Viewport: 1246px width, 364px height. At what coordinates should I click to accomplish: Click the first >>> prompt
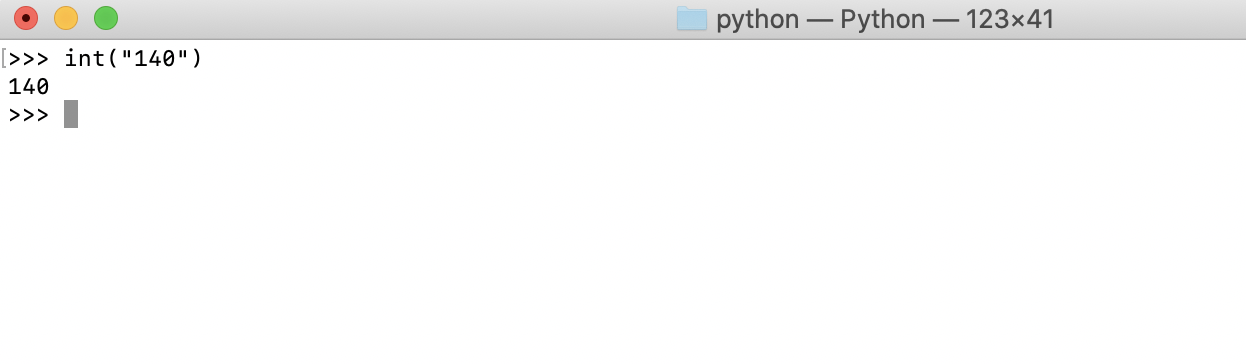(28, 58)
